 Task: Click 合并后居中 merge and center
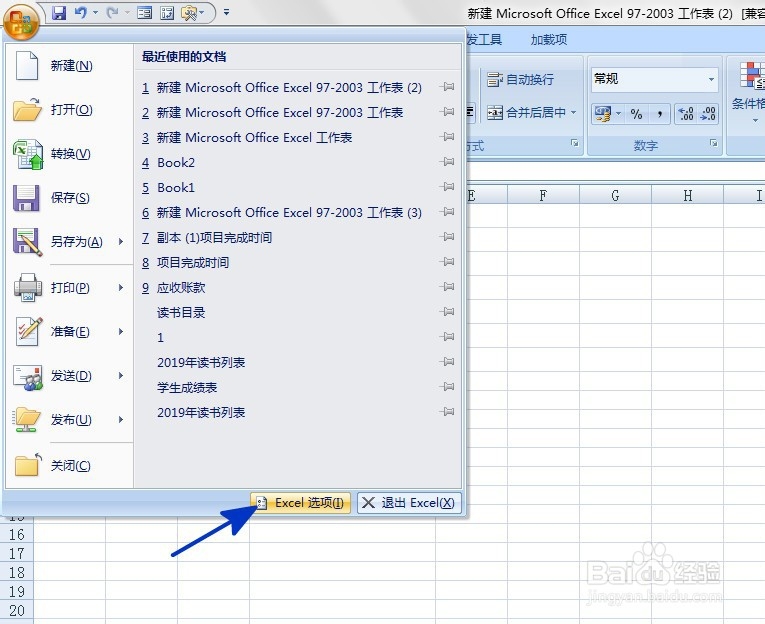tap(526, 113)
